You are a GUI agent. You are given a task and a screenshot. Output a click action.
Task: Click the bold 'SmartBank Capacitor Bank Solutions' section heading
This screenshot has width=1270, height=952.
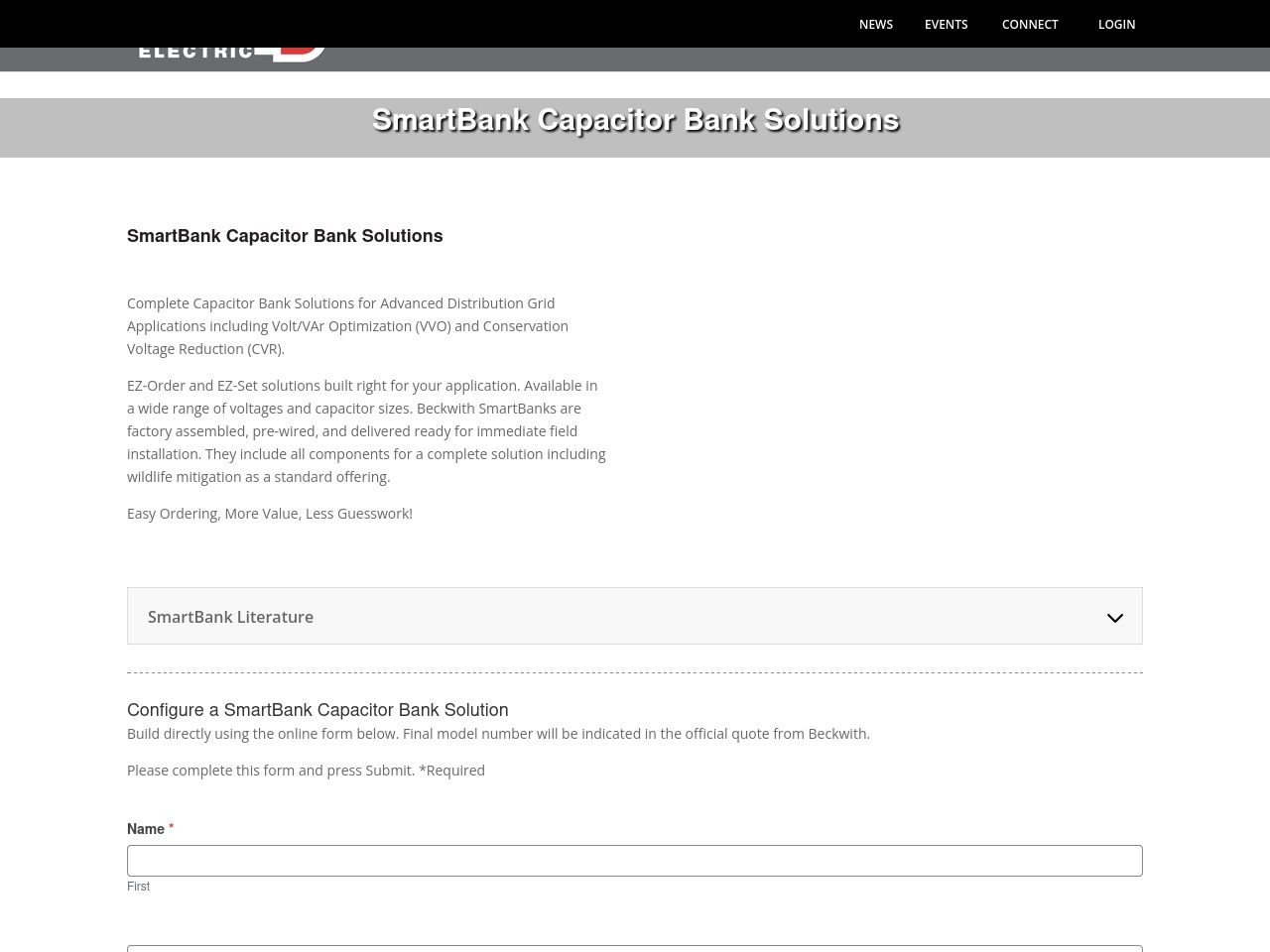[285, 236]
